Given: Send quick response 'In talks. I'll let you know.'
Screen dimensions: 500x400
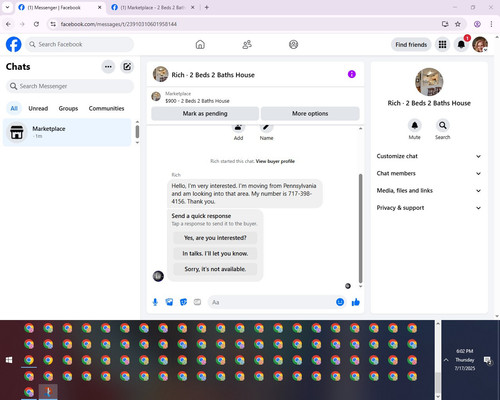Looking at the screenshot, I should tap(215, 253).
